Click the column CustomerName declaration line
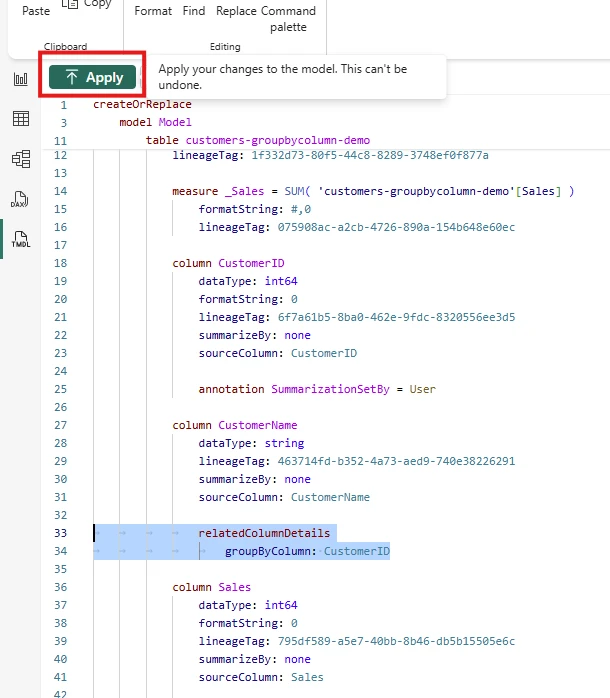The height and width of the screenshot is (698, 610). pos(235,425)
